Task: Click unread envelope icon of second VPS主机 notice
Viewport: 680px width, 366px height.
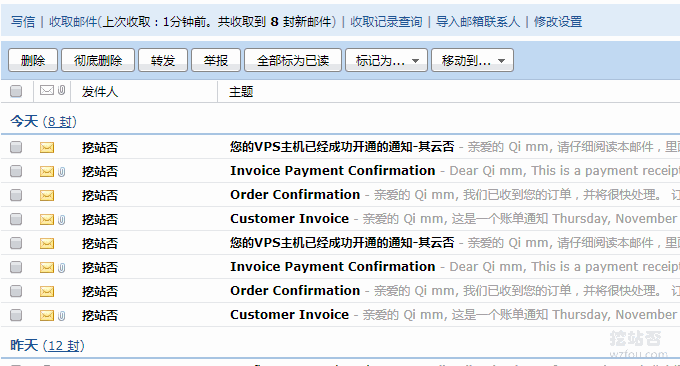Action: pyautogui.click(x=47, y=244)
